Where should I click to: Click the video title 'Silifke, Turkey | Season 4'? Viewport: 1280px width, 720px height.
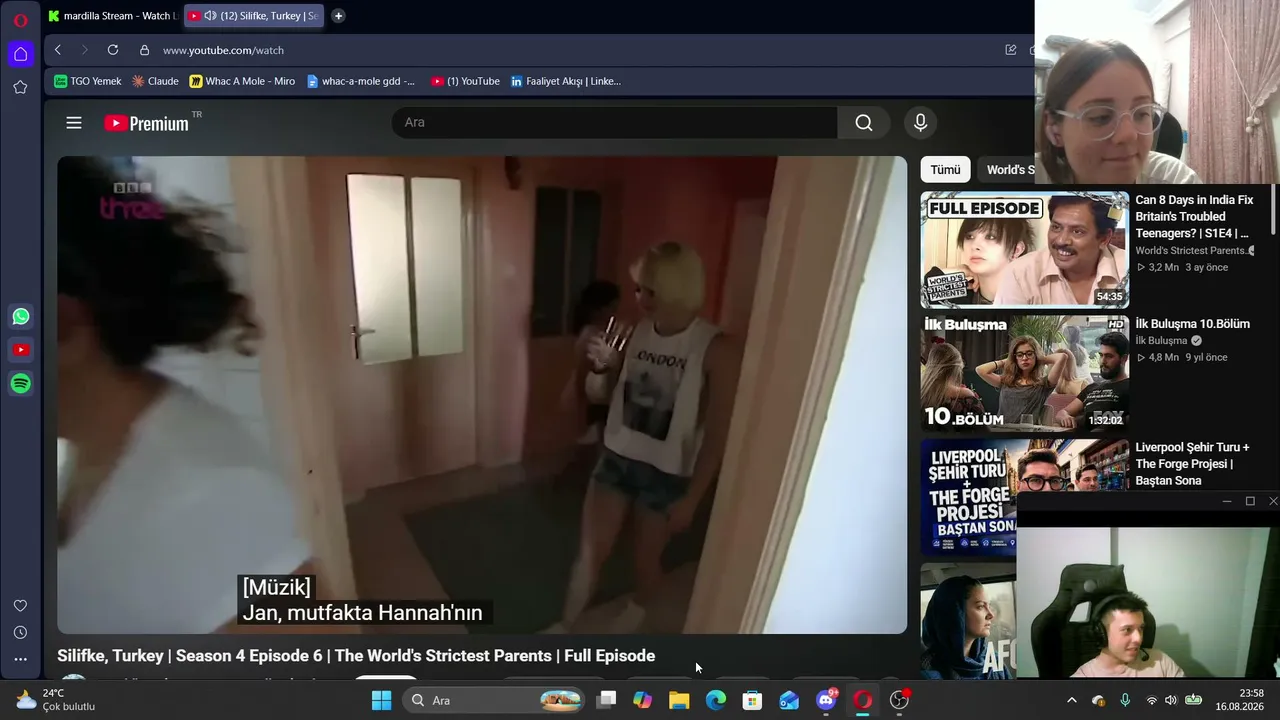(356, 656)
